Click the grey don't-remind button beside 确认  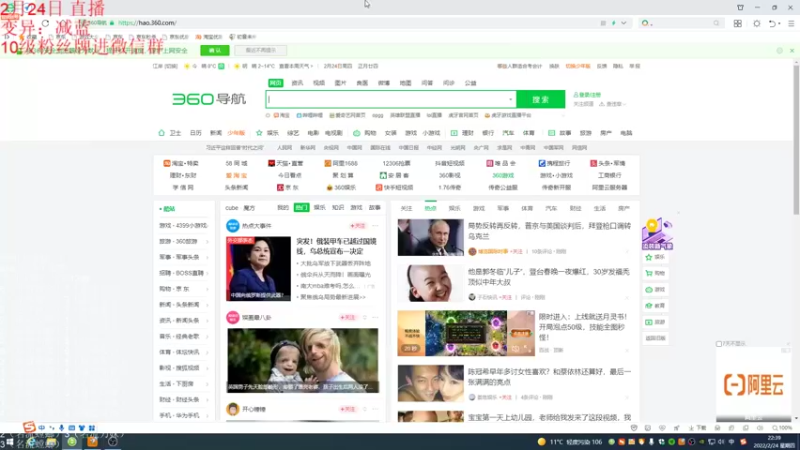[261, 51]
